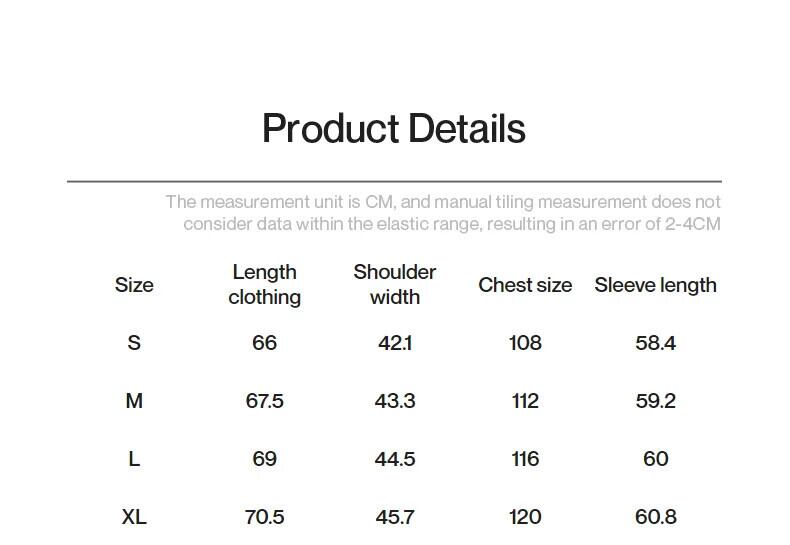
Task: Click the Shoulder width column header
Action: pos(395,285)
